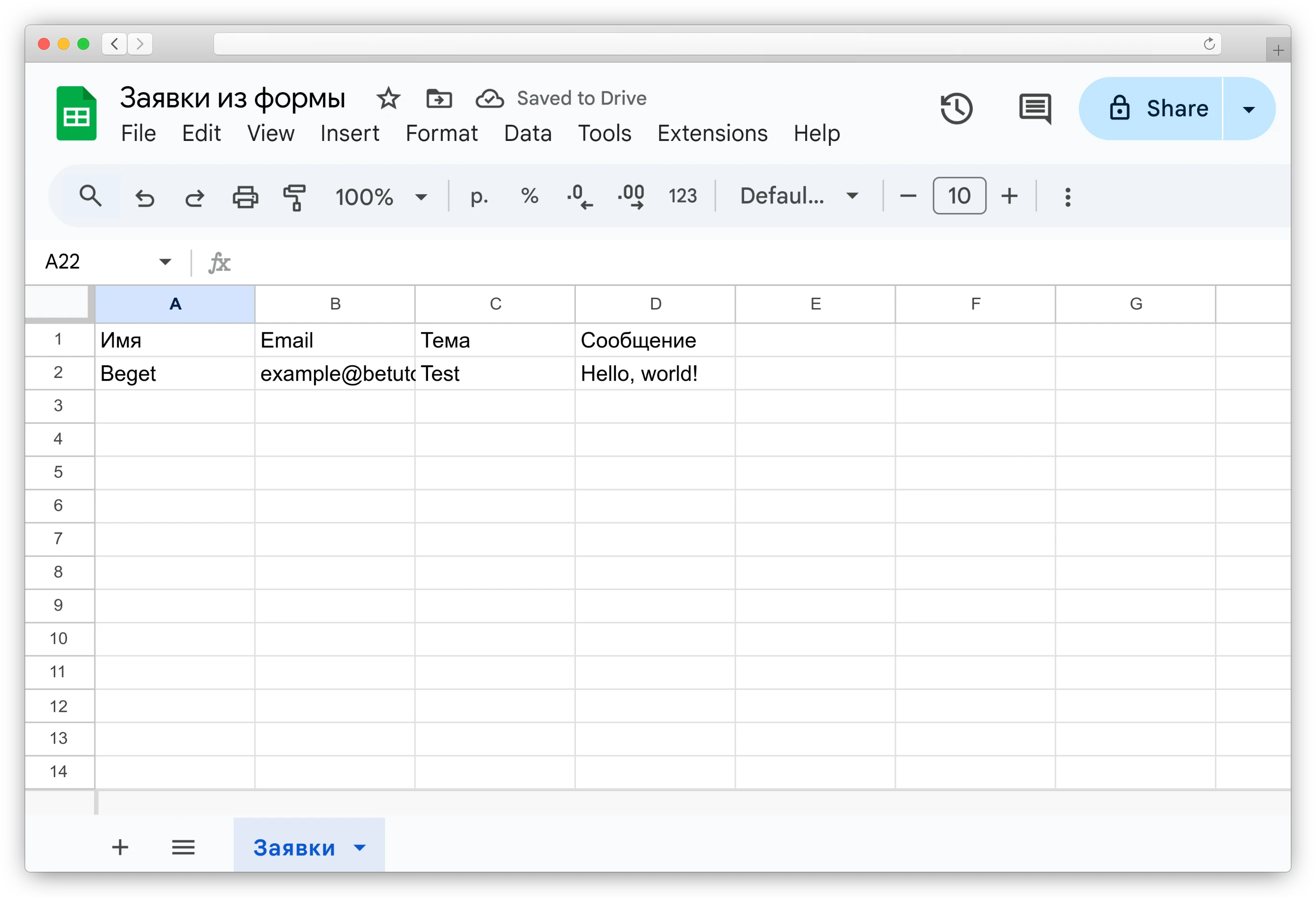This screenshot has height=897, width=1316.
Task: Open the Extensions menu
Action: coord(712,134)
